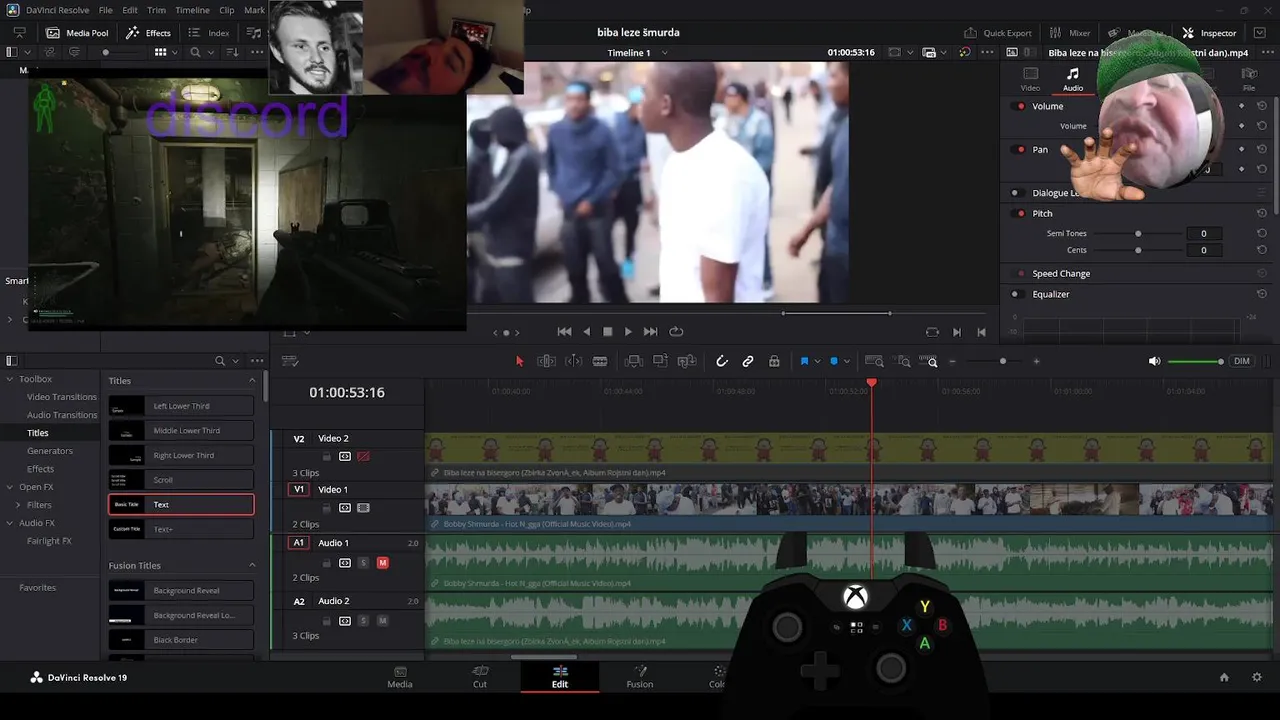The image size is (1280, 720).
Task: Open the Clip menu
Action: (227, 10)
